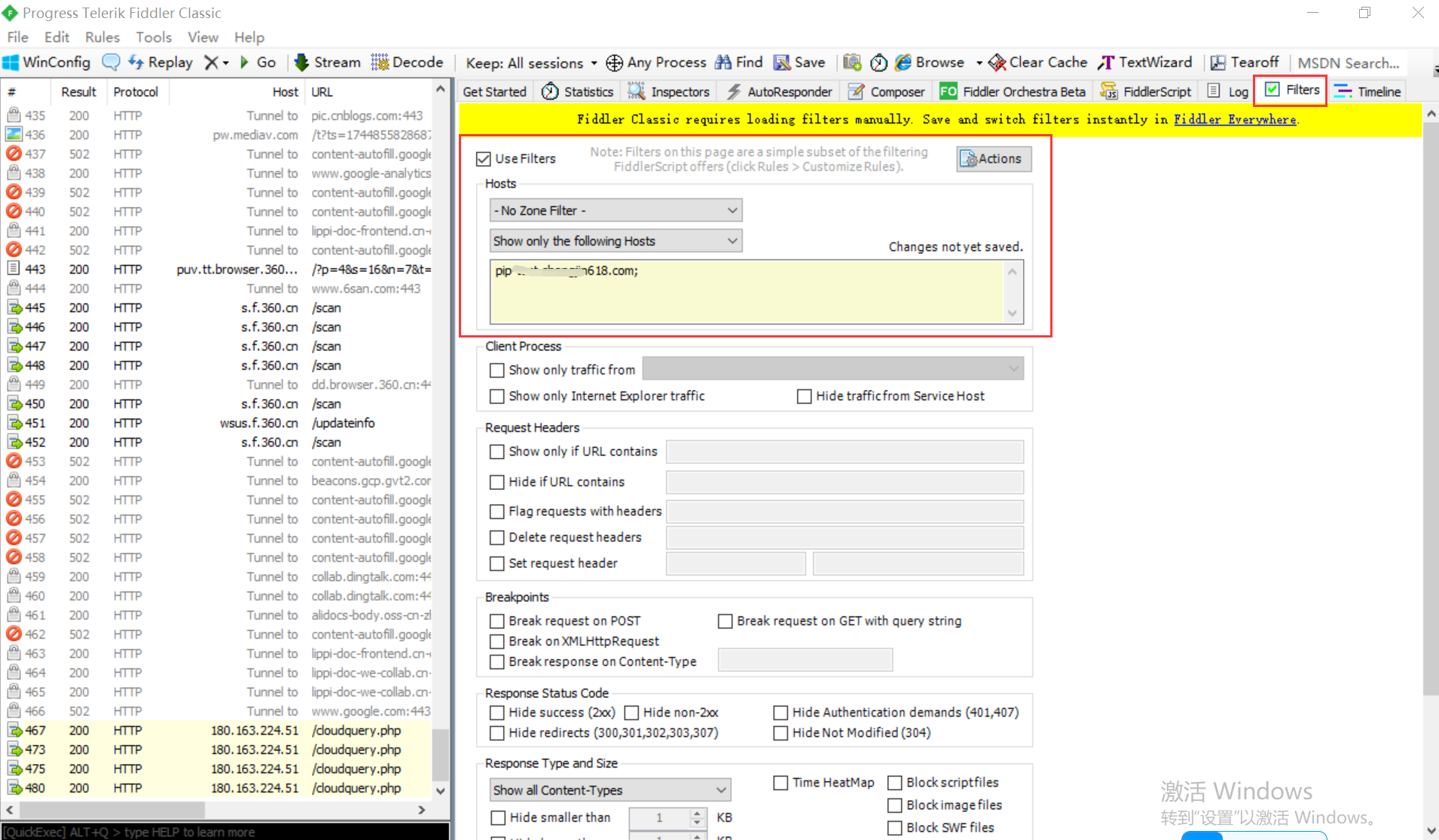Enable Hide Not Modified (304)
The height and width of the screenshot is (840, 1439).
781,732
